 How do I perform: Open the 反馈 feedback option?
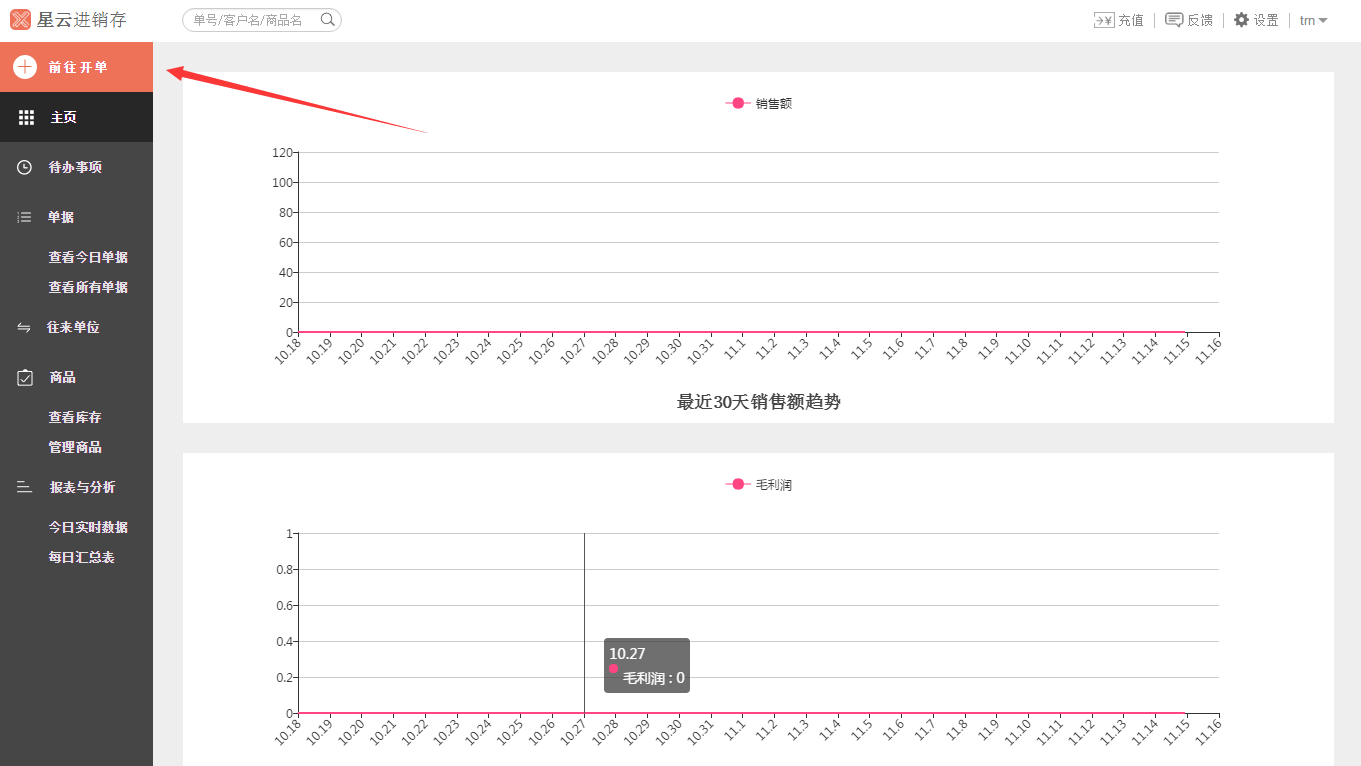[1189, 20]
